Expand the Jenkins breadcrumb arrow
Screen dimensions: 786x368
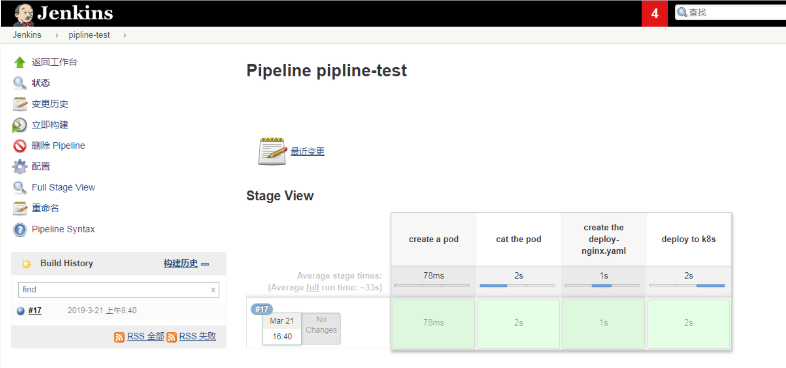[57, 36]
